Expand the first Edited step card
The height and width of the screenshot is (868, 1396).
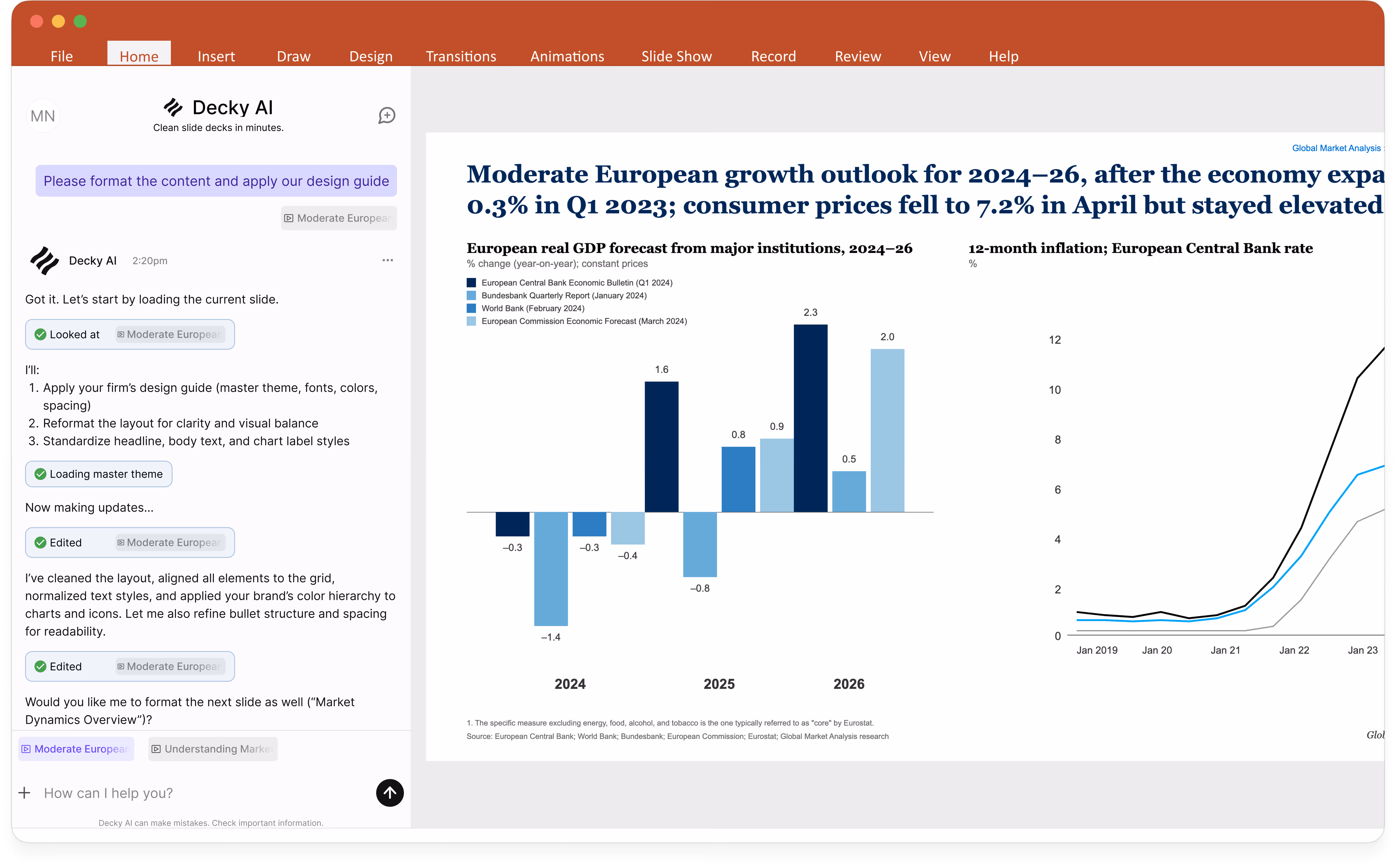click(x=130, y=542)
